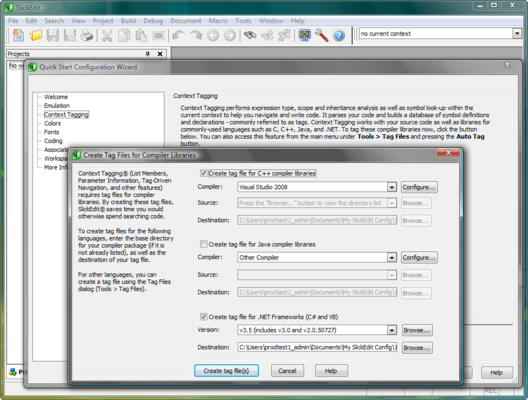Open the wrench configuration tool icon
Image resolution: width=528 pixels, height=400 pixels.
(x=321, y=35)
